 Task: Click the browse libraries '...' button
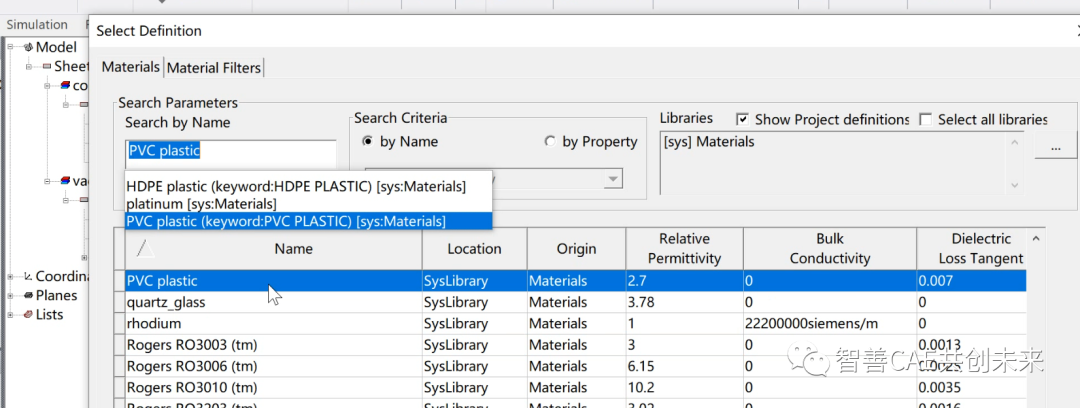point(1055,147)
